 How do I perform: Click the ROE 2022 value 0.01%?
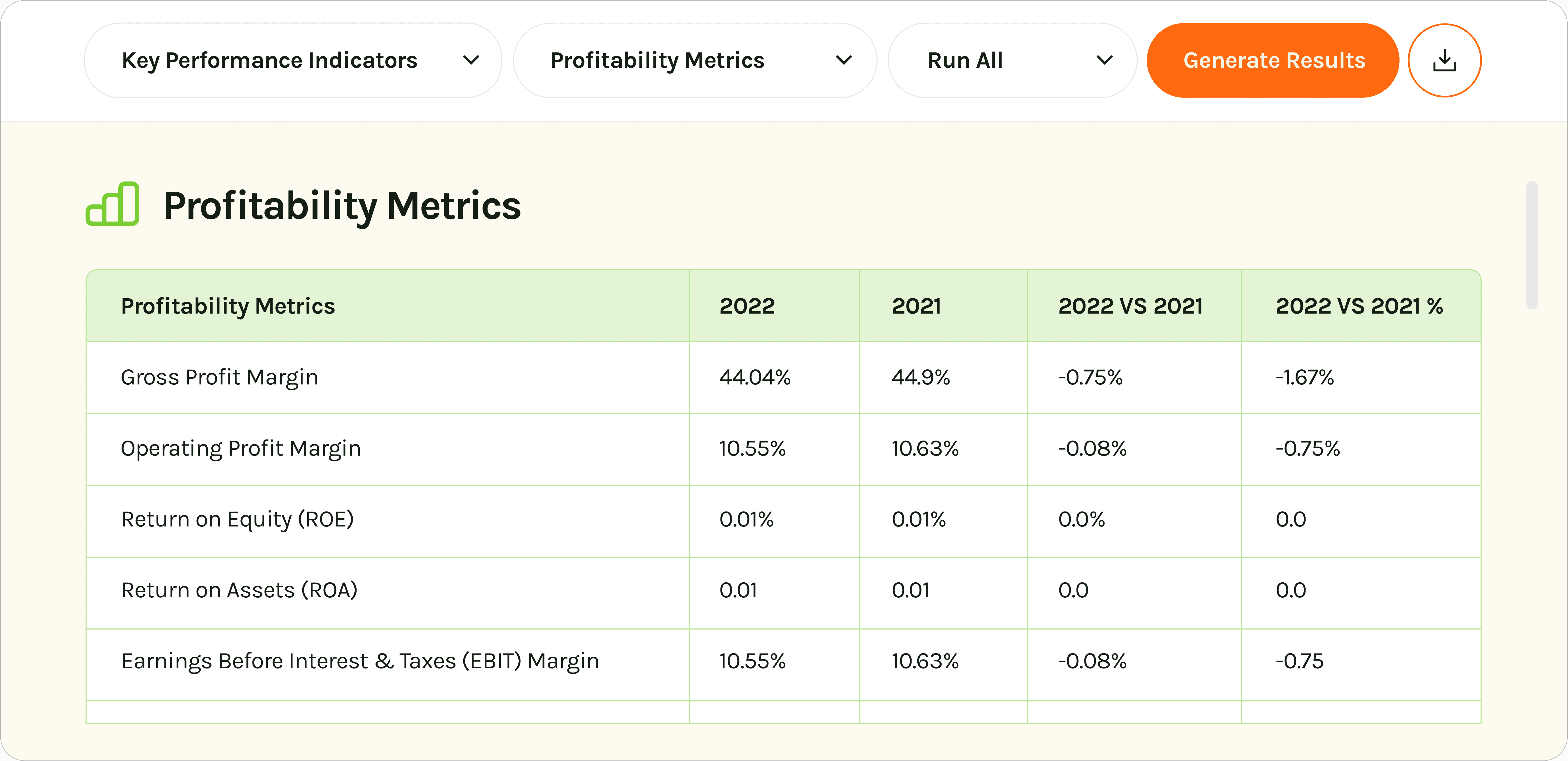746,519
